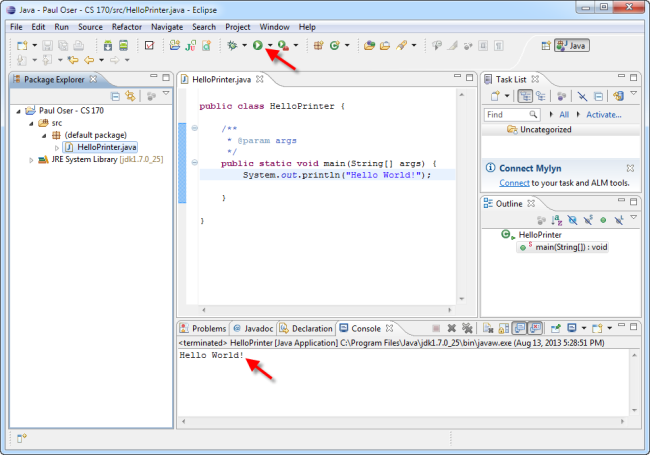
Task: Click Remove All Terminated Launches double-X icon
Action: click(x=467, y=329)
